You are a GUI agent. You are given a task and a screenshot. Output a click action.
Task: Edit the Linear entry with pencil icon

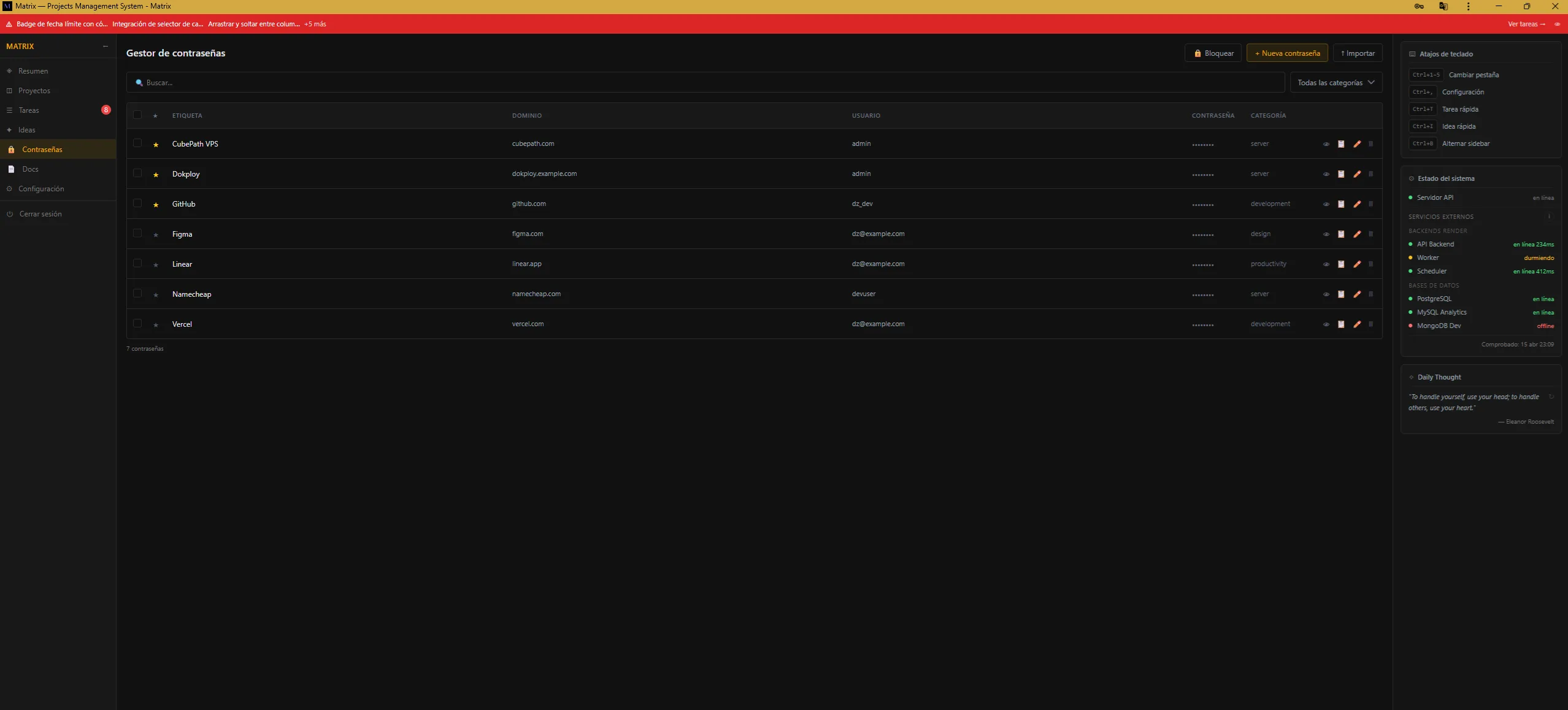[1357, 264]
